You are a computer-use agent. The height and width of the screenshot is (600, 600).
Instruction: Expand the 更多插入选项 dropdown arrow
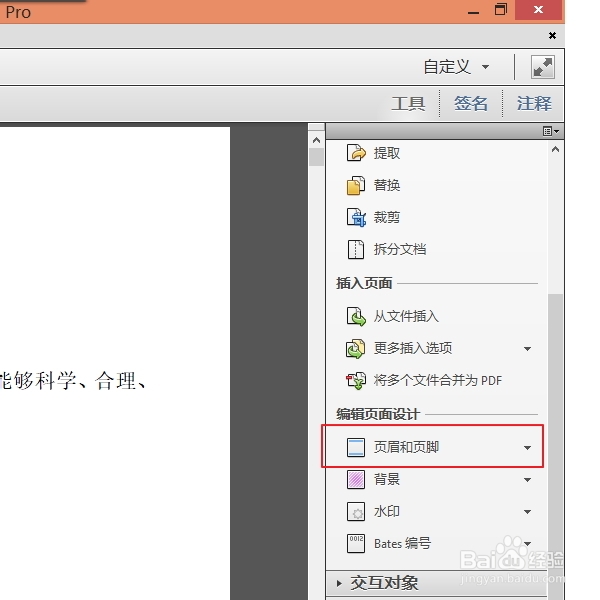527,349
